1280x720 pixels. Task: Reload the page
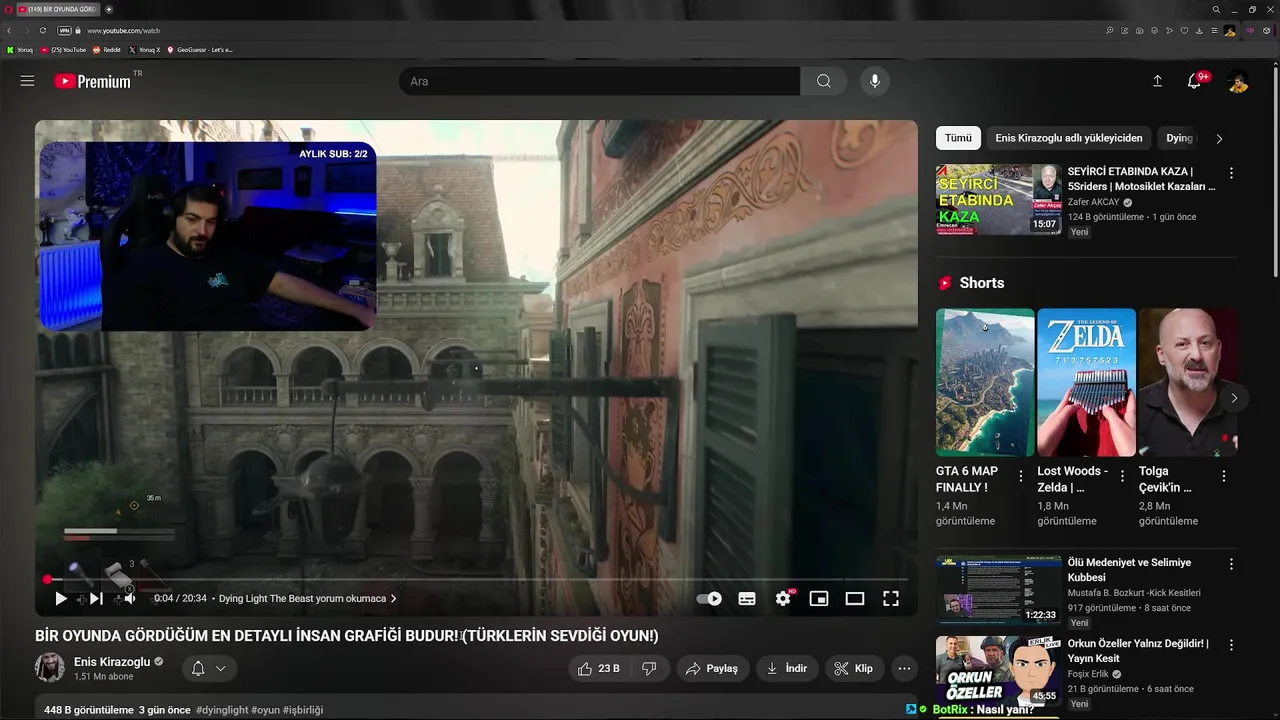(43, 31)
